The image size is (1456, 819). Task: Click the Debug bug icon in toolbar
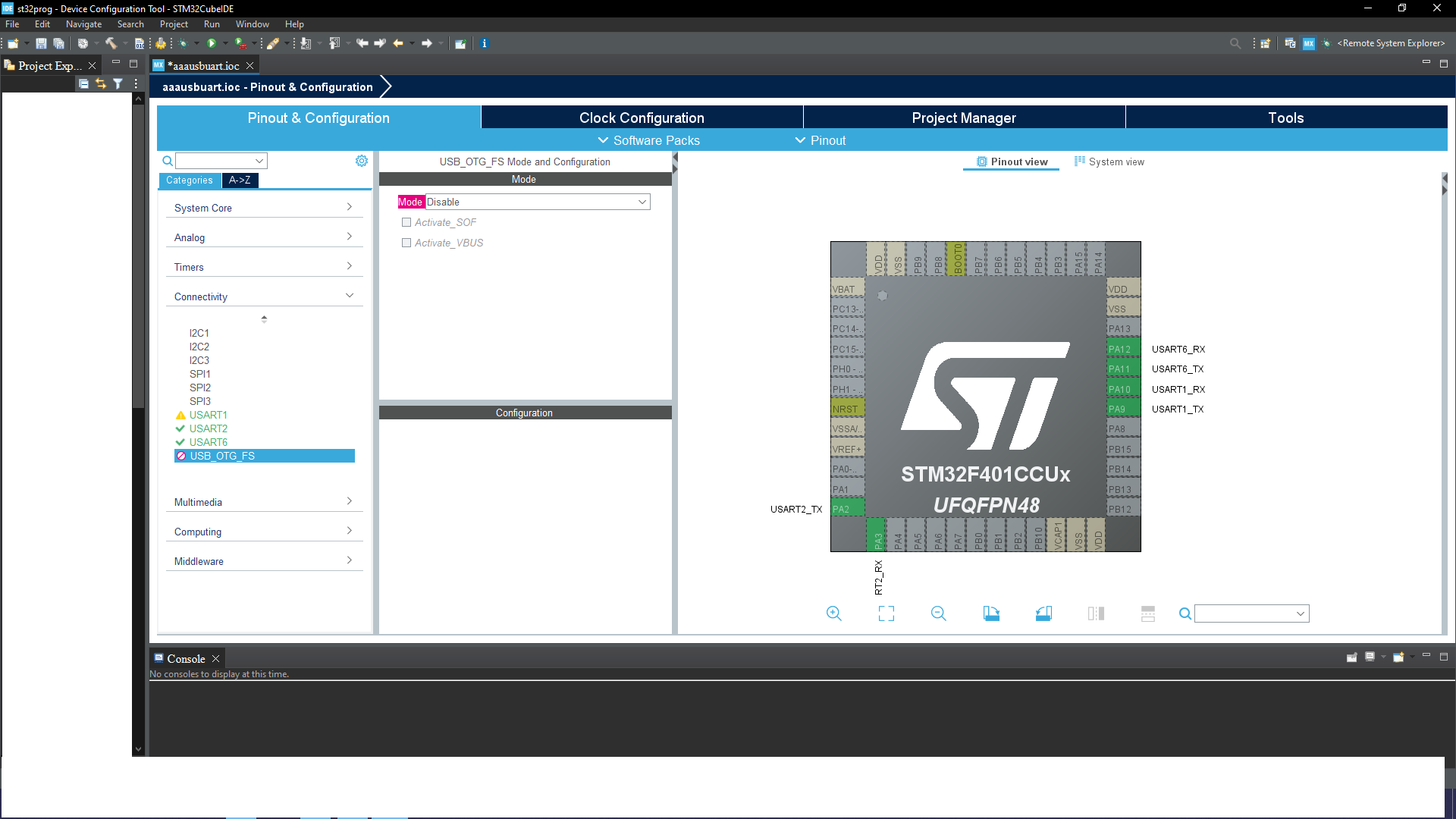coord(183,43)
